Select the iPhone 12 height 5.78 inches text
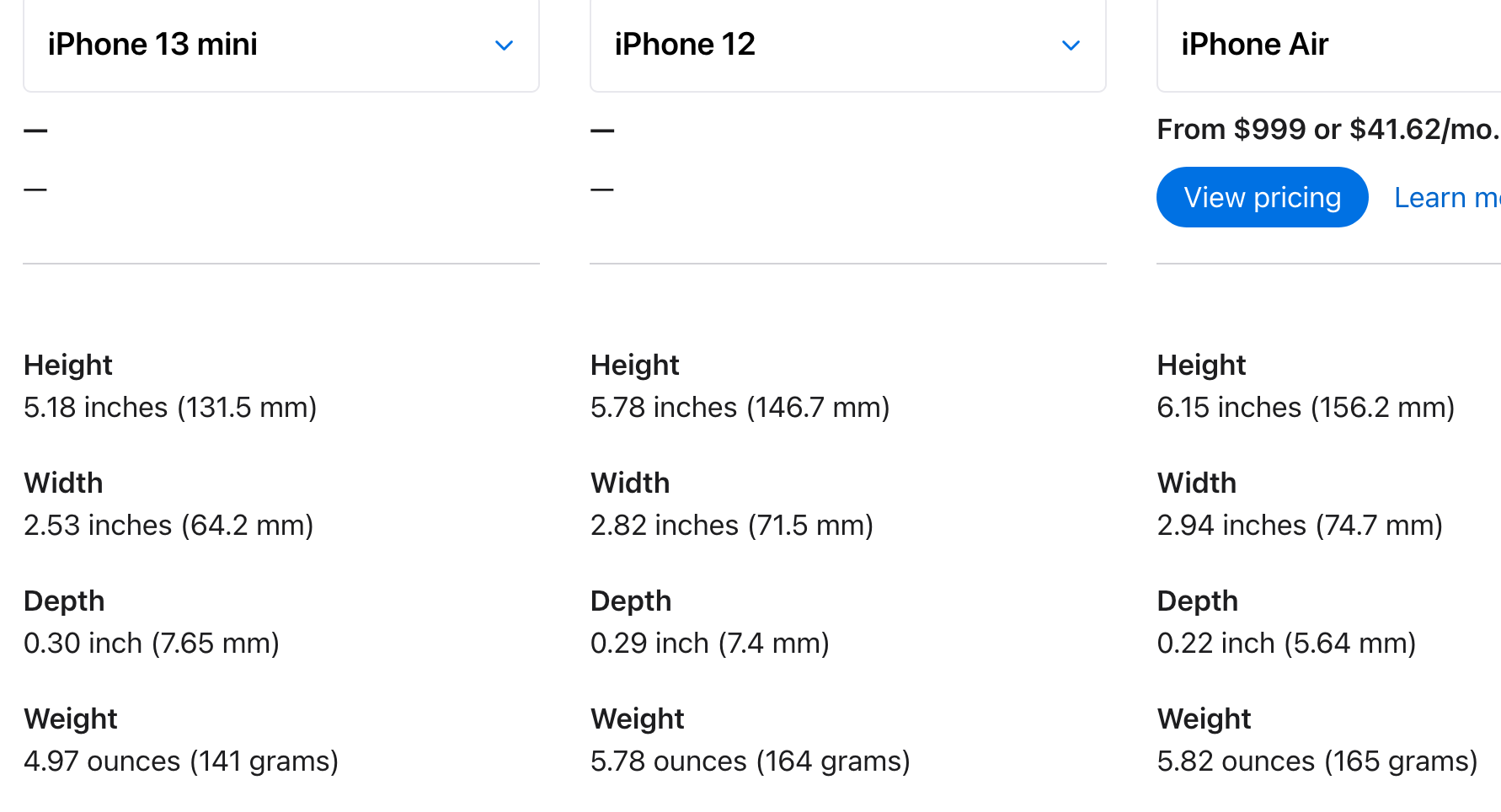The image size is (1501, 812). [740, 408]
